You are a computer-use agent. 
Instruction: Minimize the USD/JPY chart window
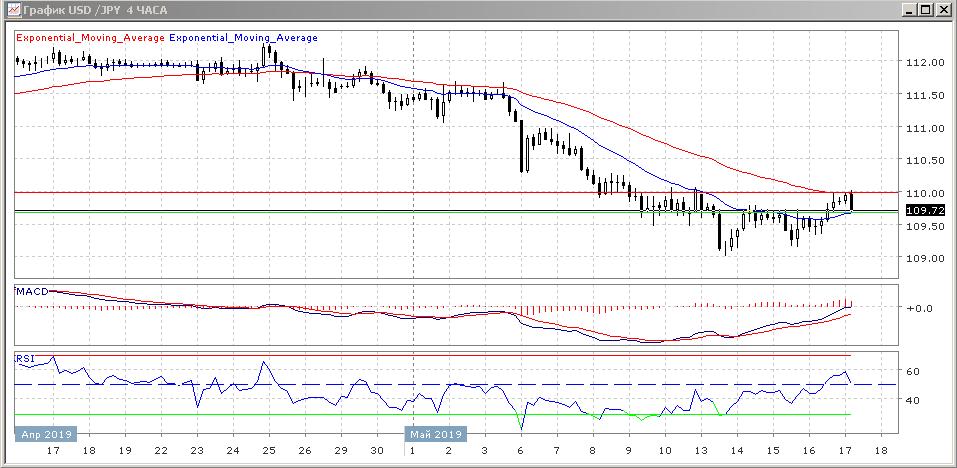coord(907,9)
